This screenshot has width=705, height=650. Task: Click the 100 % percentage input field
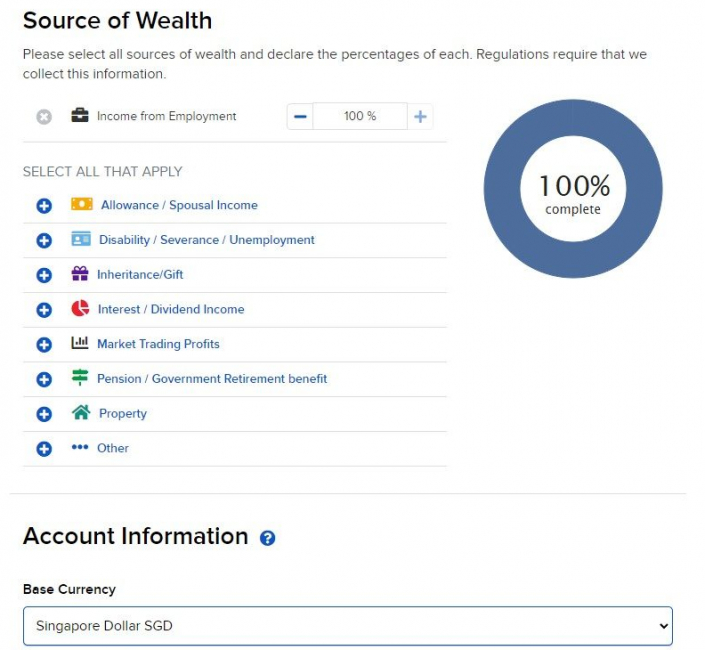360,117
